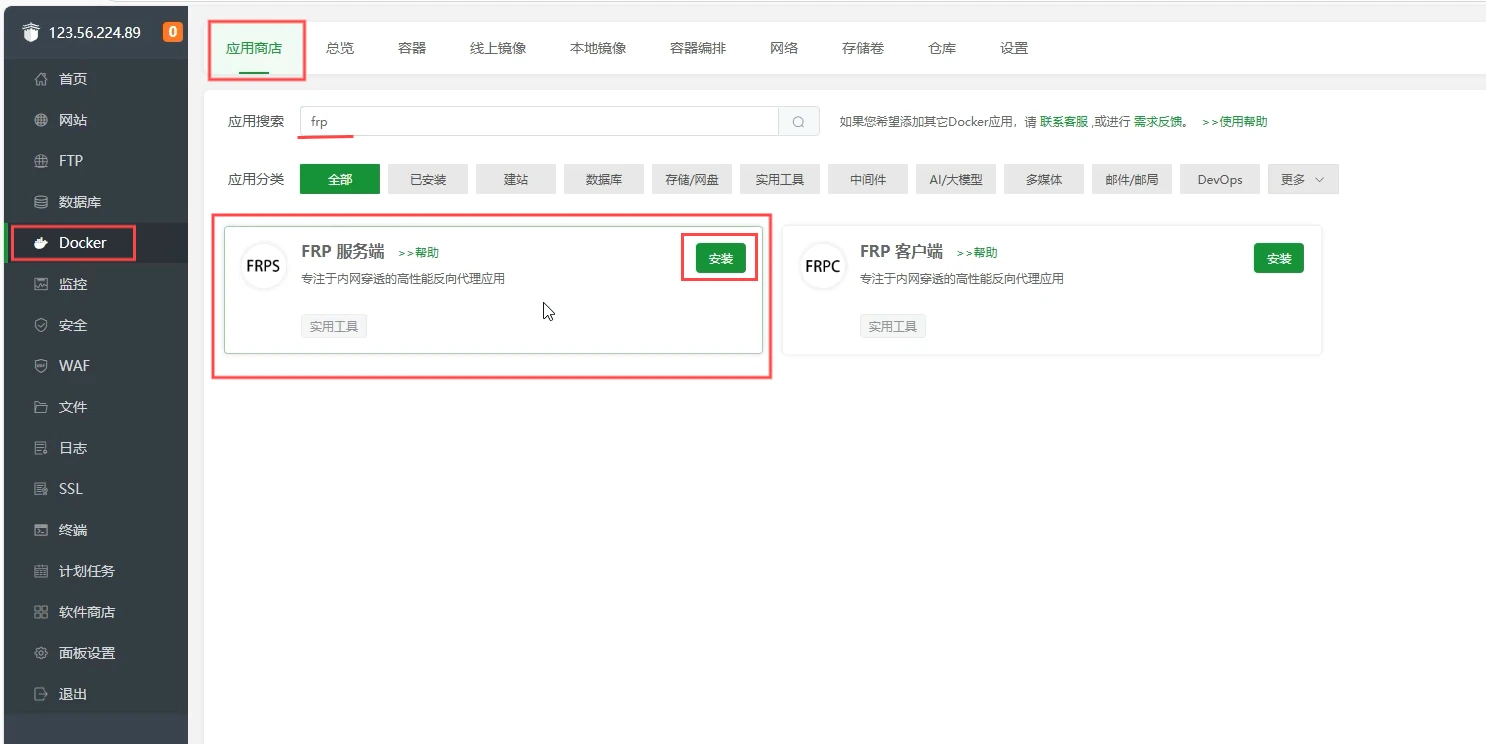This screenshot has width=1486, height=744.
Task: Install the FRP 服务端 app
Action: coord(720,258)
